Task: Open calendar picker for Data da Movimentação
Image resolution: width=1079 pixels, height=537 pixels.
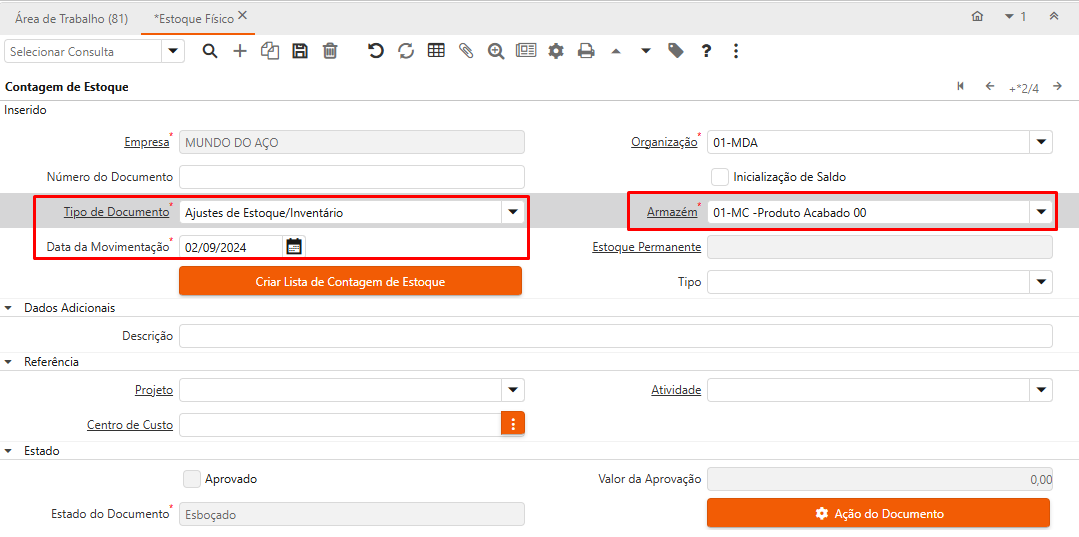Action: pyautogui.click(x=294, y=246)
